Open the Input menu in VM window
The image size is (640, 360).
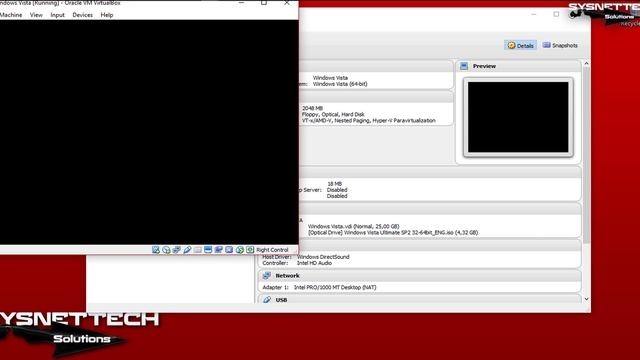58,15
